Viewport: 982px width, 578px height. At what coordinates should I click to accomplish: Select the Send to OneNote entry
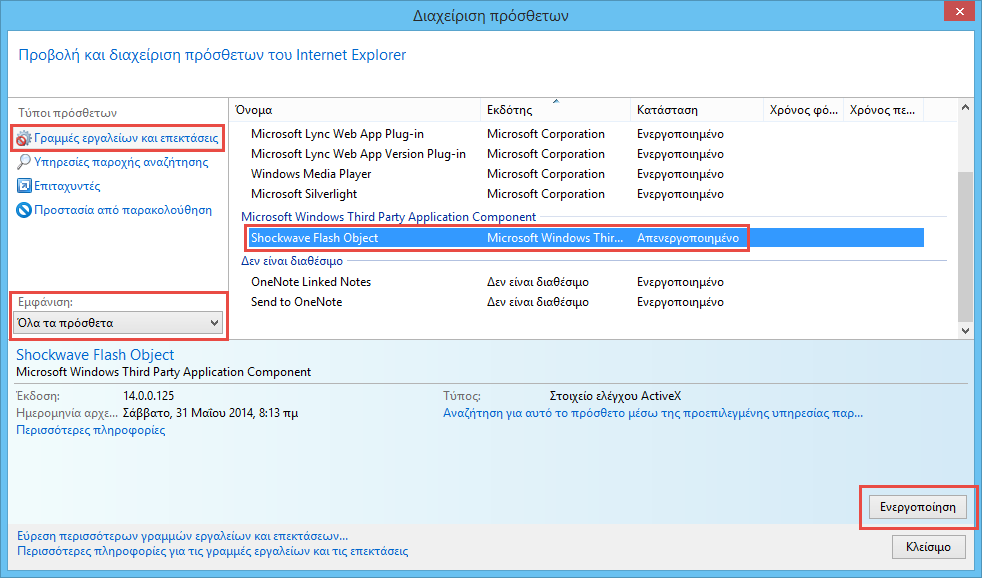click(x=296, y=302)
